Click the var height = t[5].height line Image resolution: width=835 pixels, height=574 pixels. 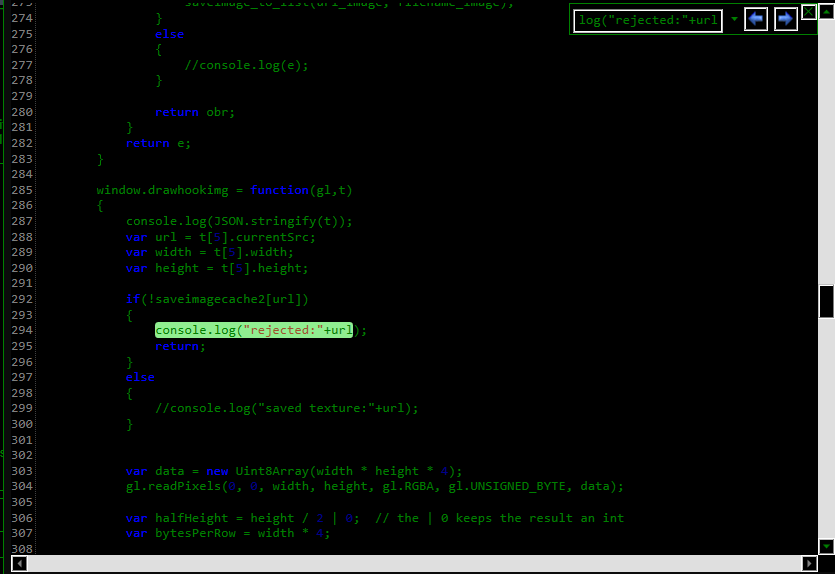(x=217, y=268)
